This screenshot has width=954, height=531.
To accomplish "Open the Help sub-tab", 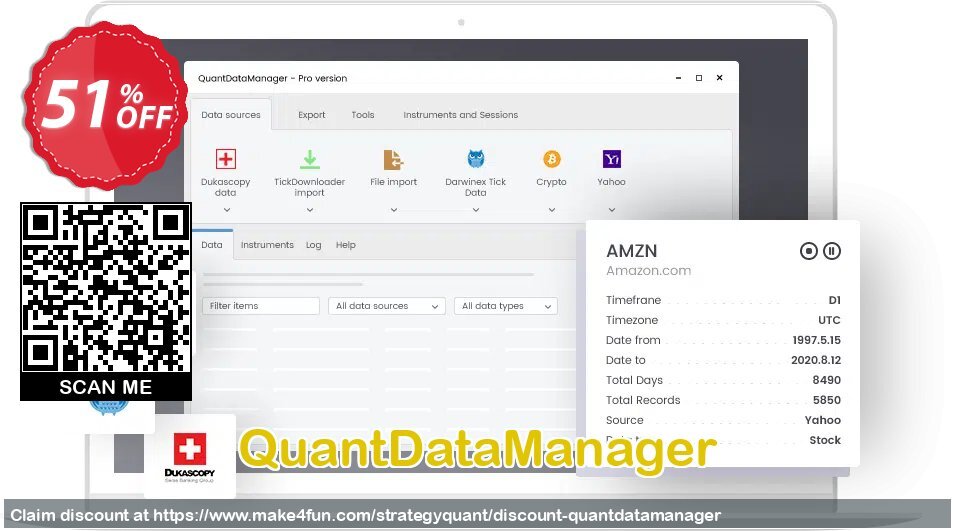I will (346, 245).
